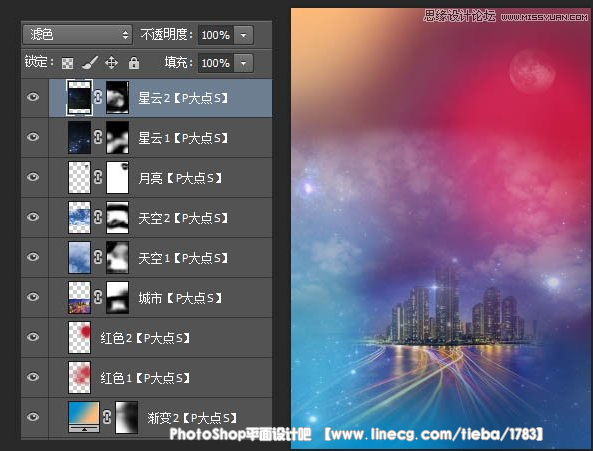
Task: Click the fill 100% value field
Action: pos(216,63)
